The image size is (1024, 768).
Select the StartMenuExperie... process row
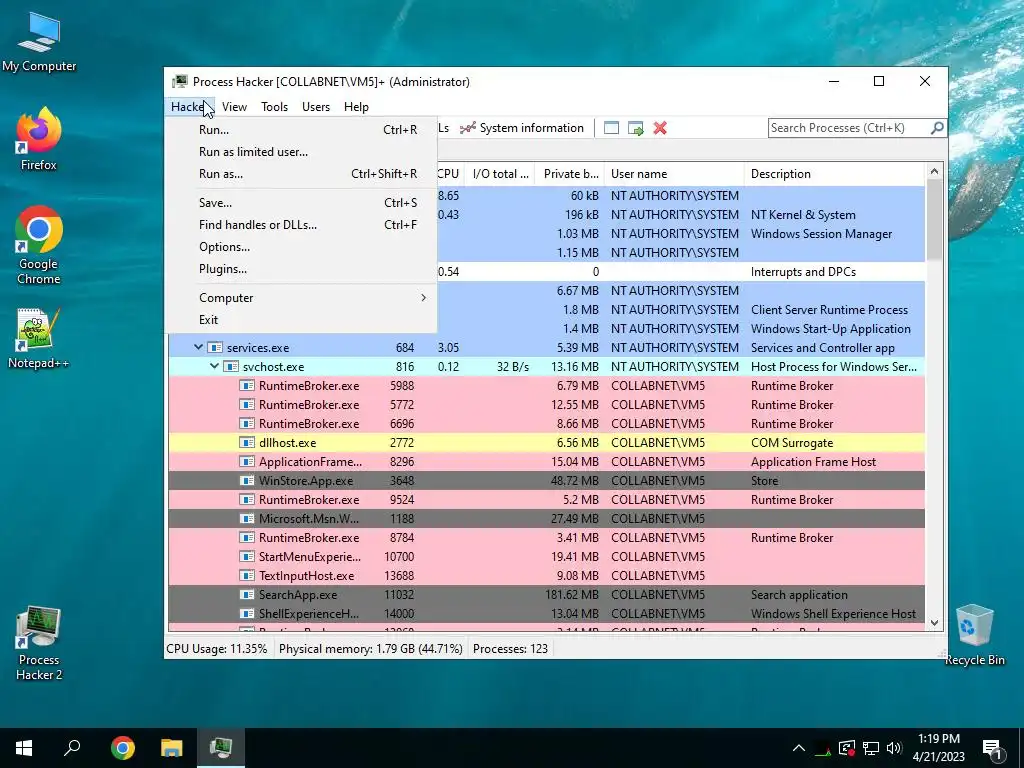[x=547, y=556]
